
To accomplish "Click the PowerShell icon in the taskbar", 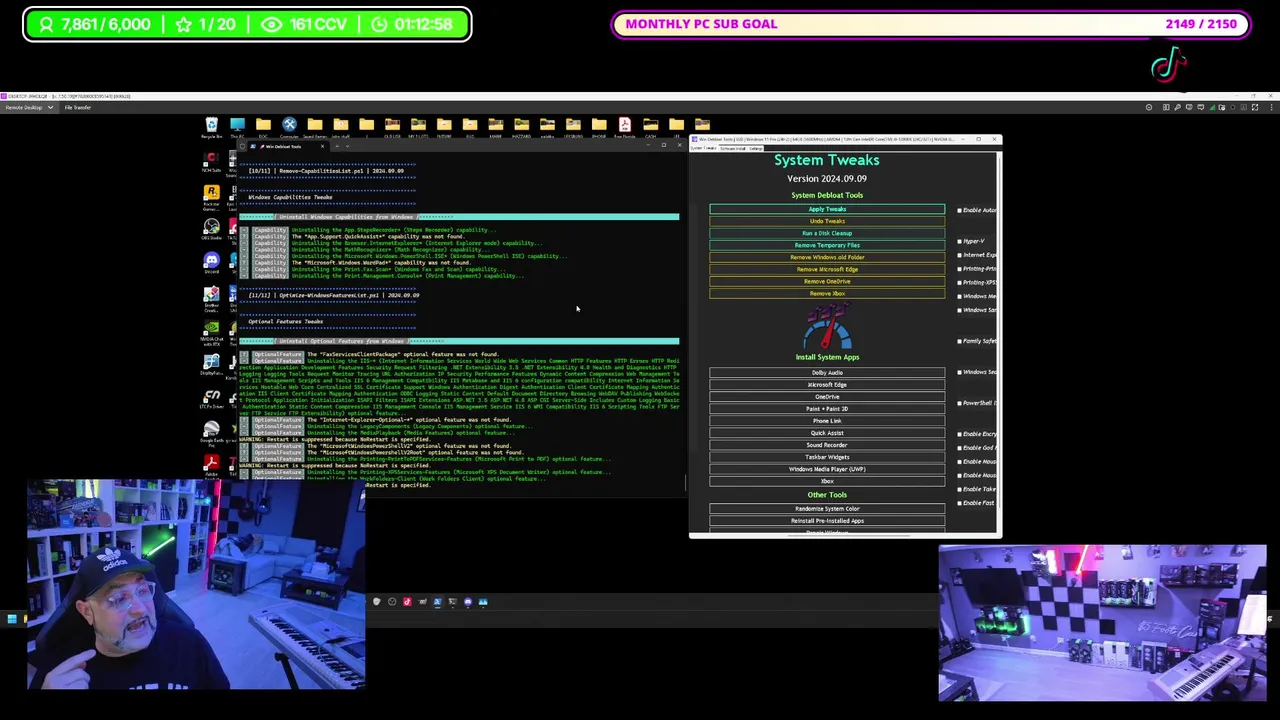I will click(437, 602).
